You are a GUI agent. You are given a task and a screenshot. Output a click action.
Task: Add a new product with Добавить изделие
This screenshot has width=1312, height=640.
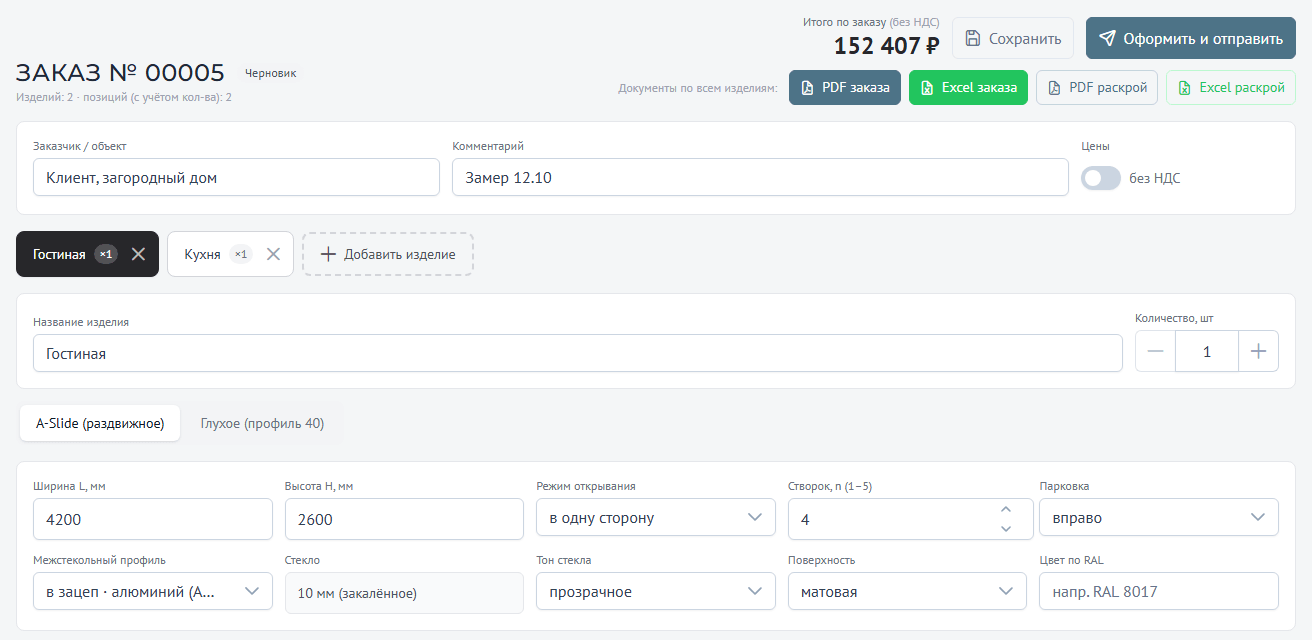(x=388, y=254)
